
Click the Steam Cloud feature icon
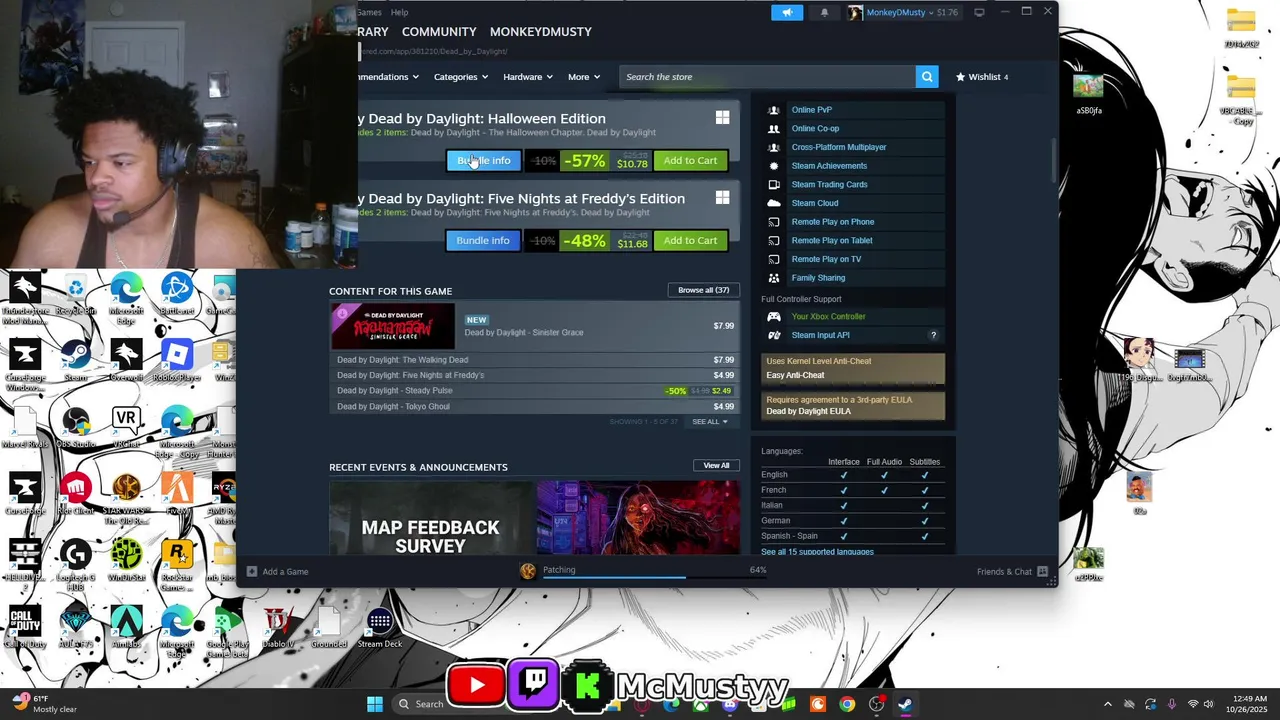tap(773, 203)
